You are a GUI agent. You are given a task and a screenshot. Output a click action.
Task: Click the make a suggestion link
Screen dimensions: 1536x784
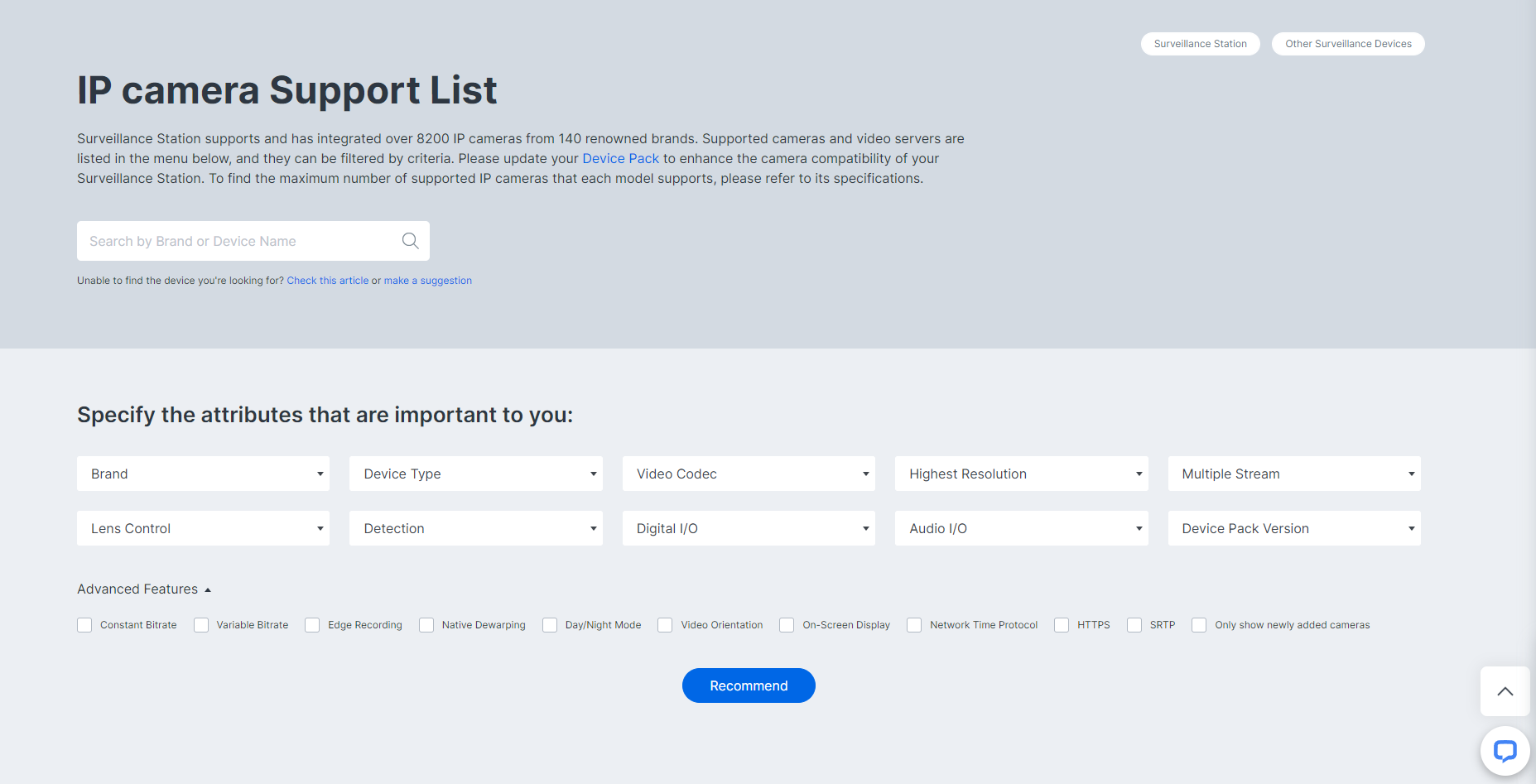click(x=428, y=281)
